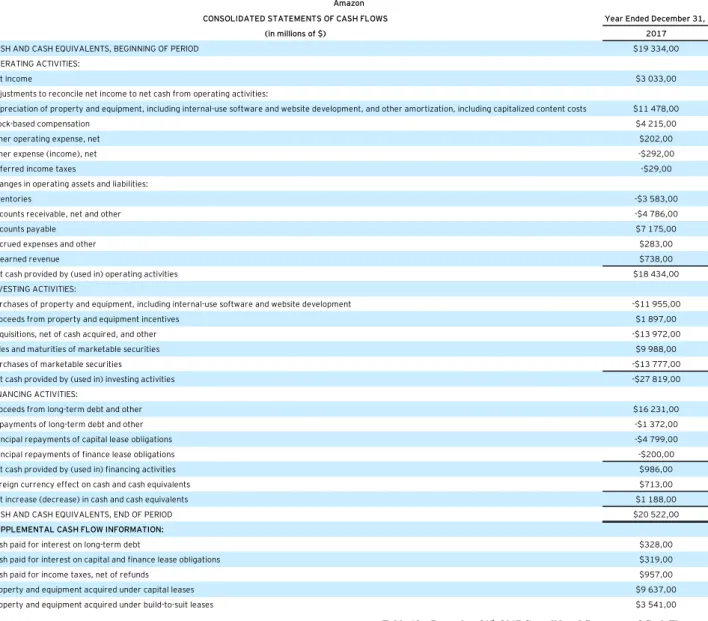Select capital leases equipment value $9 637,00

pos(656,589)
